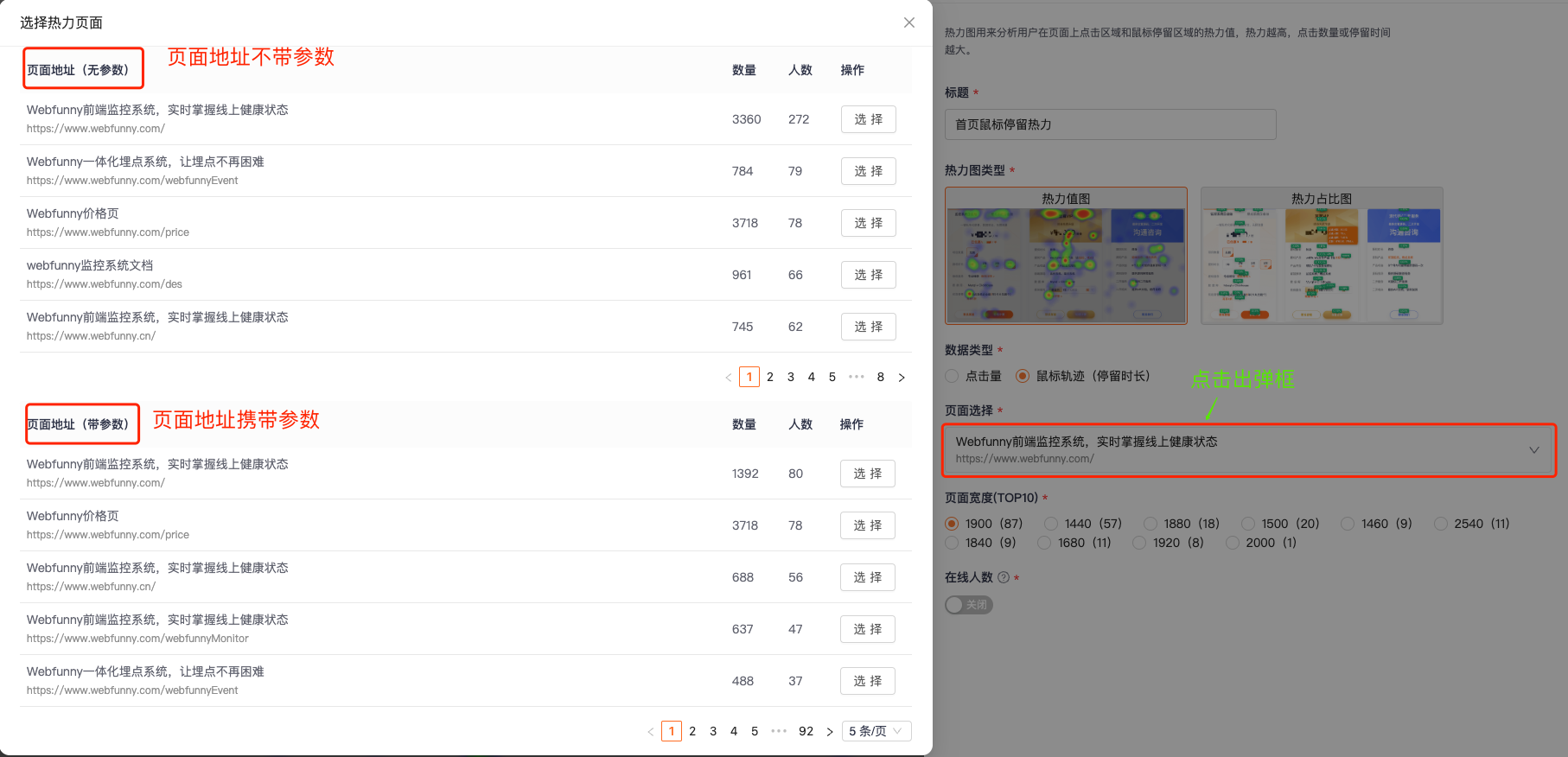The height and width of the screenshot is (757, 1568).
Task: Click 数量 header in top table
Action: click(x=744, y=70)
